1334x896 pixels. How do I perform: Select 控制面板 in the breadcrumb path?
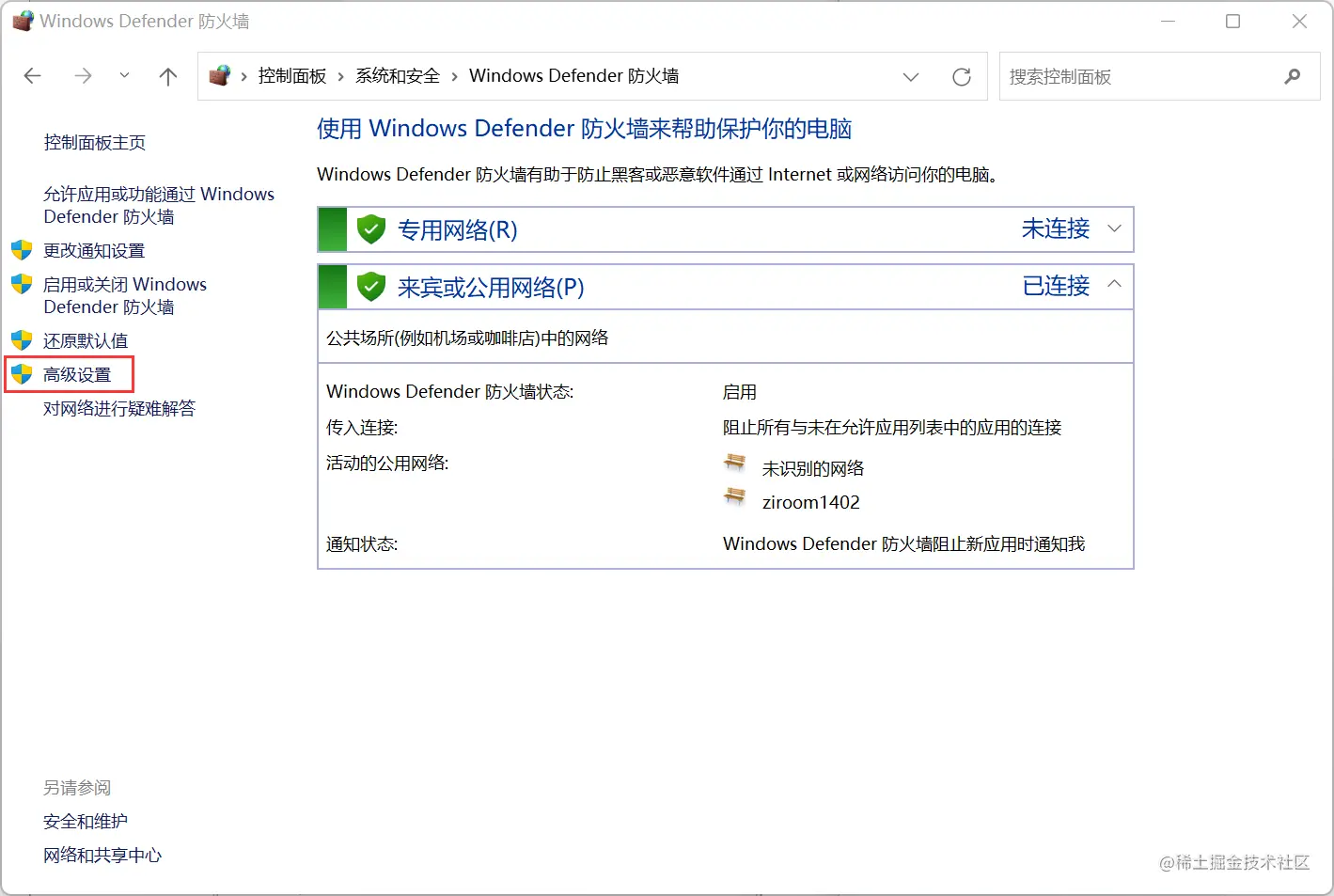coord(292,76)
